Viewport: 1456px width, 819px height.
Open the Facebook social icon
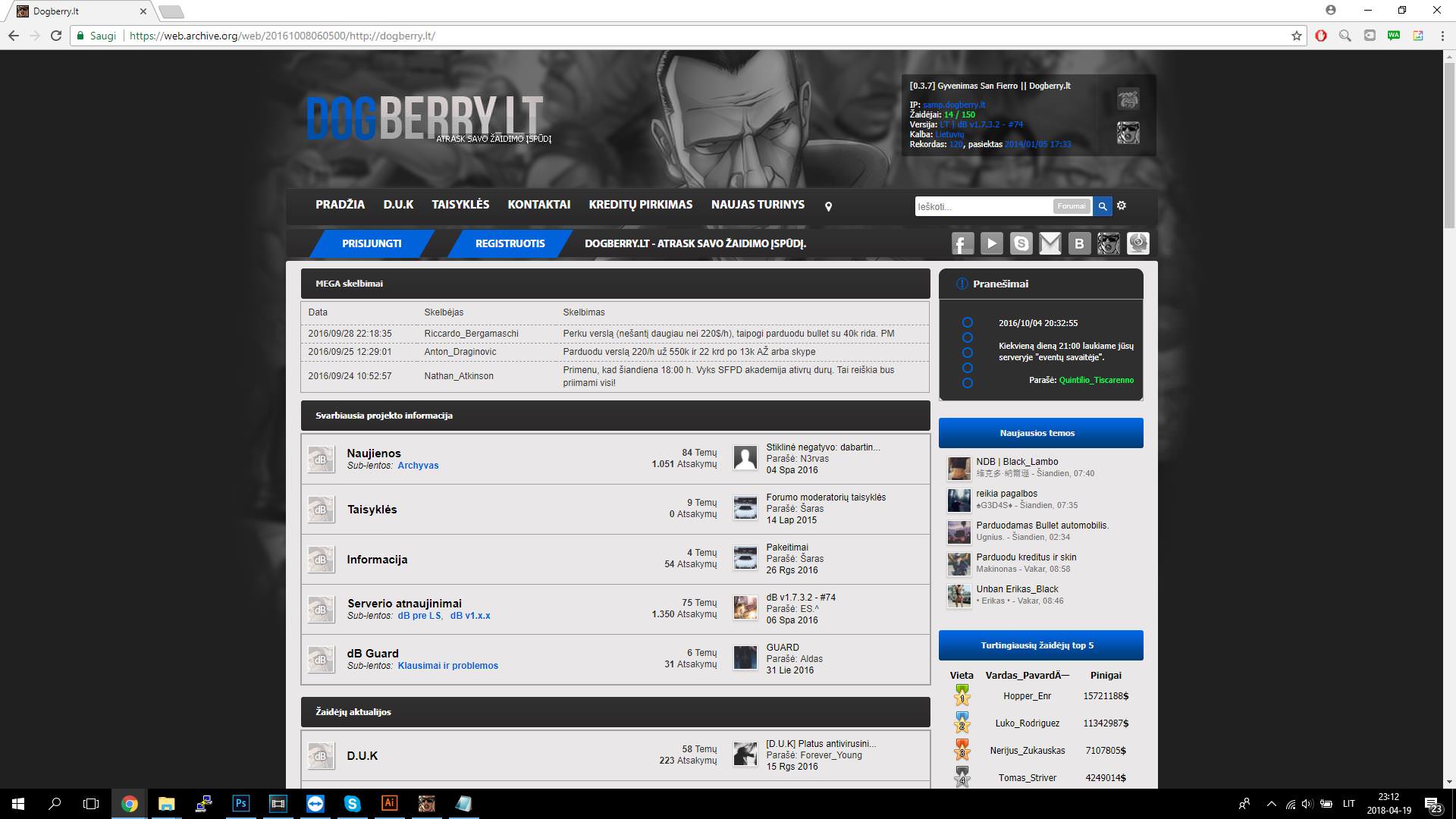point(963,243)
